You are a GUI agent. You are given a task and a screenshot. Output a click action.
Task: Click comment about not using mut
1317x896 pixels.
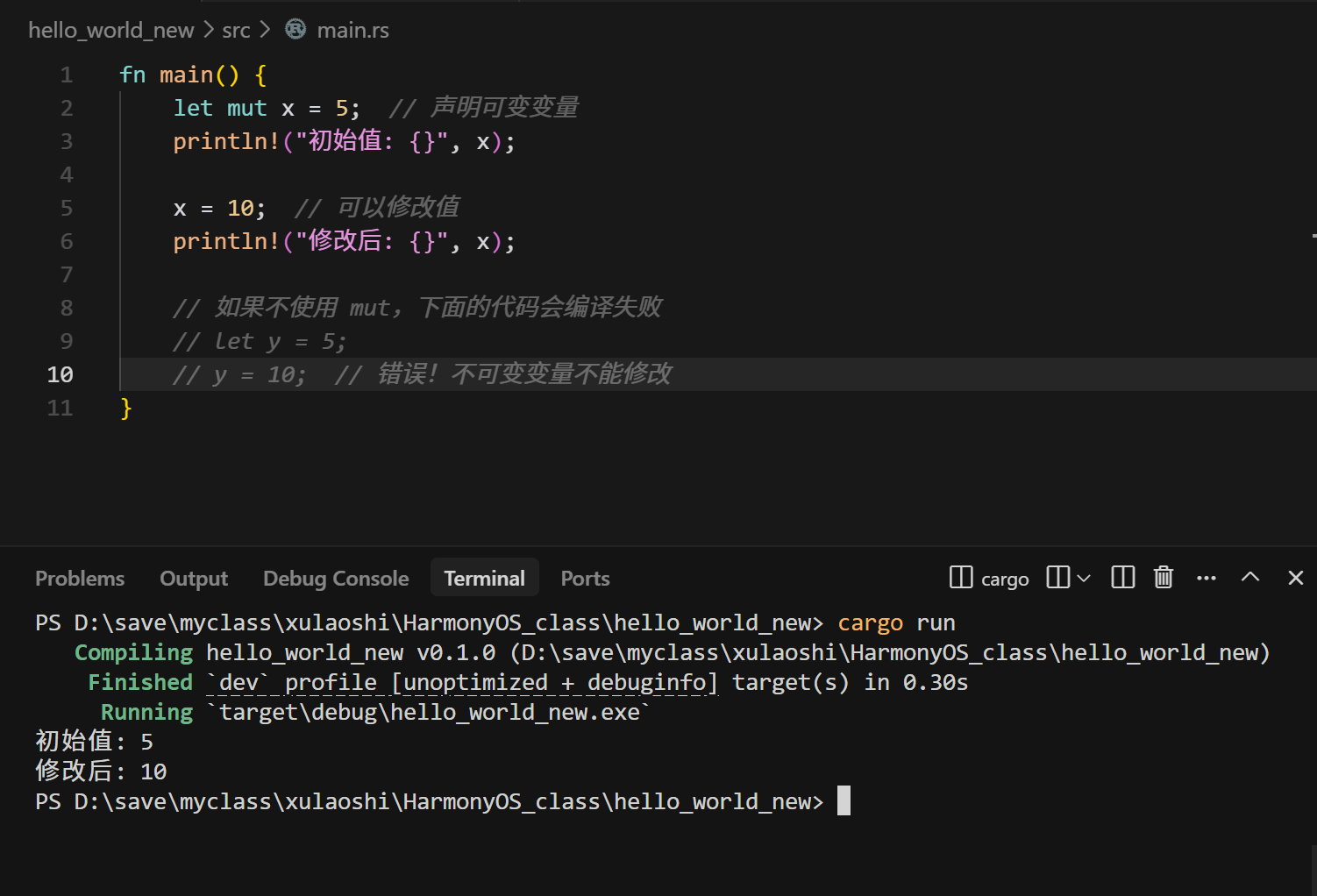click(417, 308)
